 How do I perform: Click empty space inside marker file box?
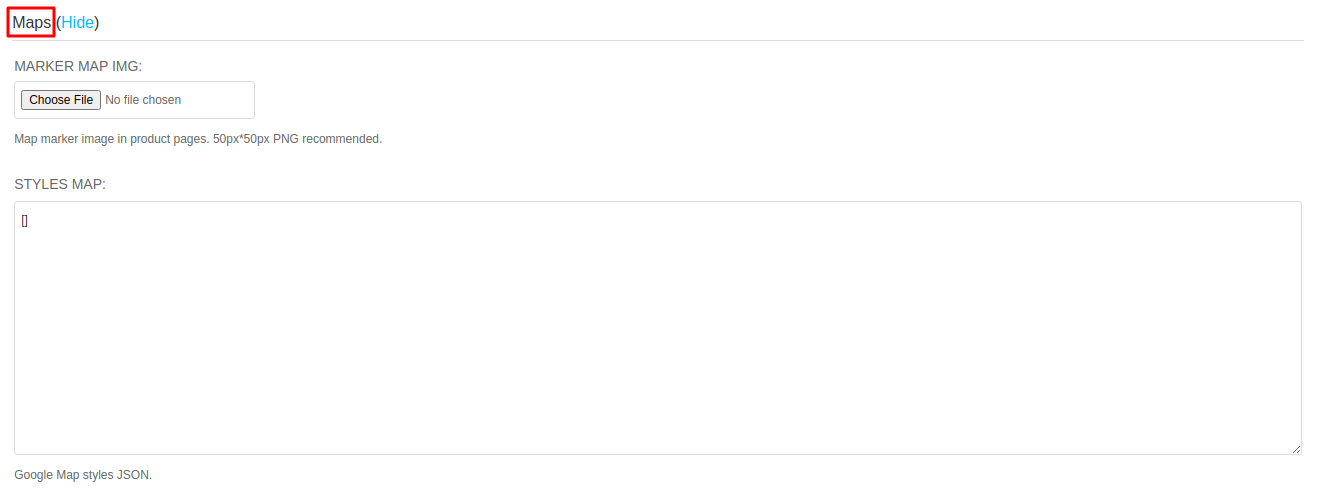218,100
